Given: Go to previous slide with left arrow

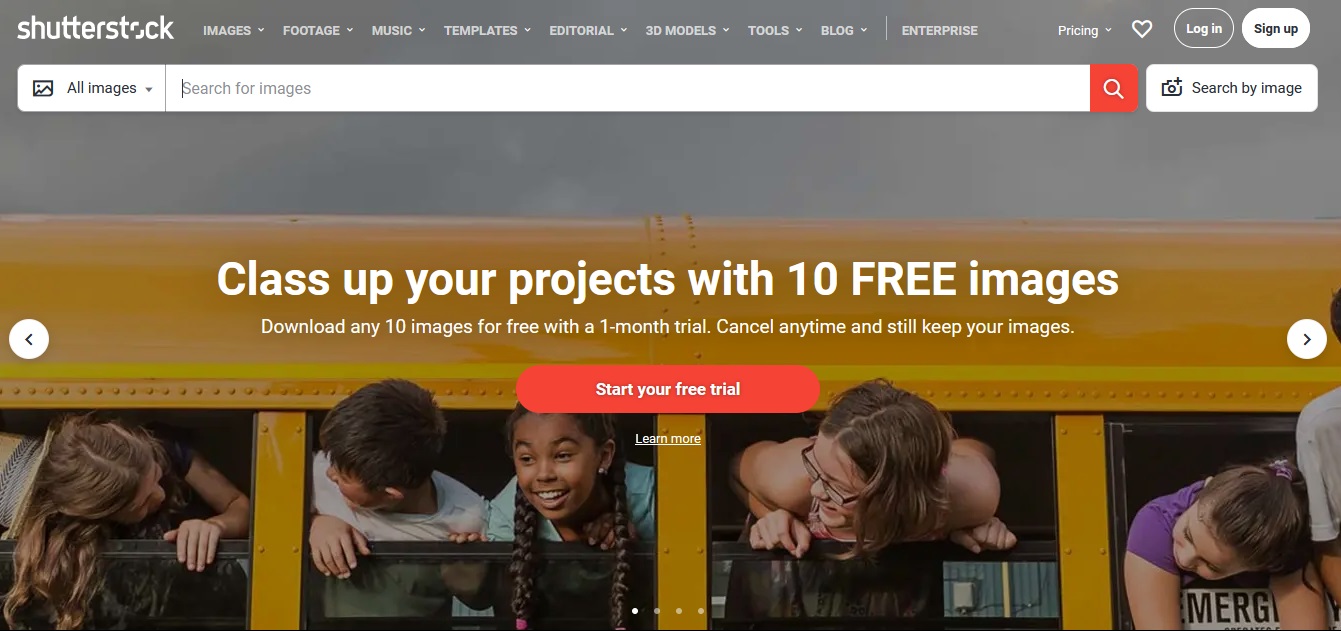Looking at the screenshot, I should coord(29,339).
